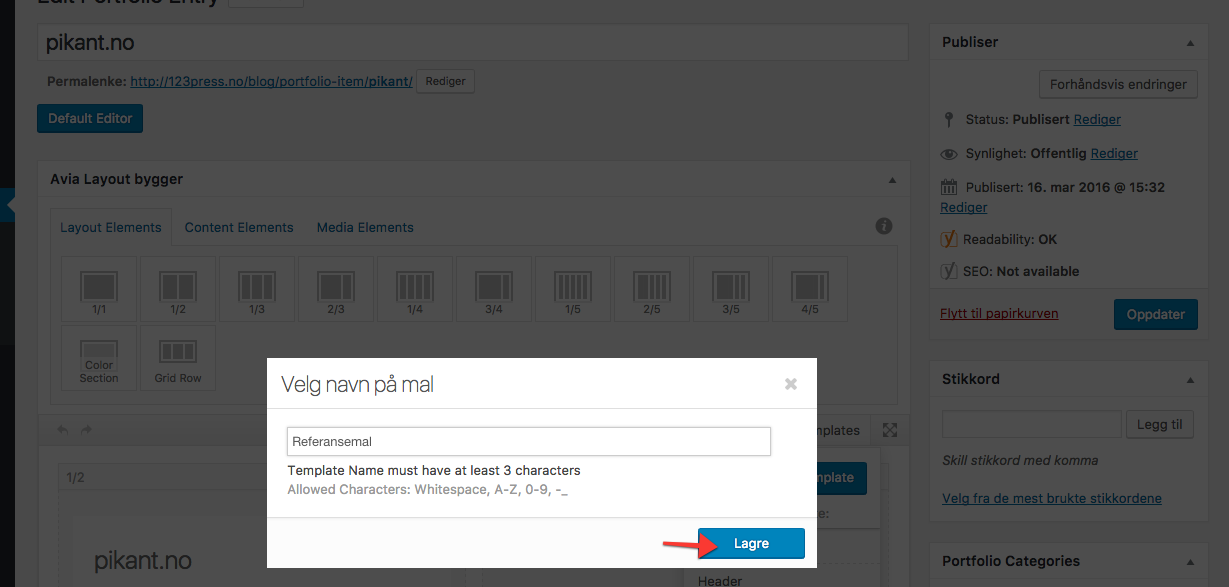This screenshot has height=587, width=1229.
Task: Click Legg til tag button
Action: pos(1160,424)
